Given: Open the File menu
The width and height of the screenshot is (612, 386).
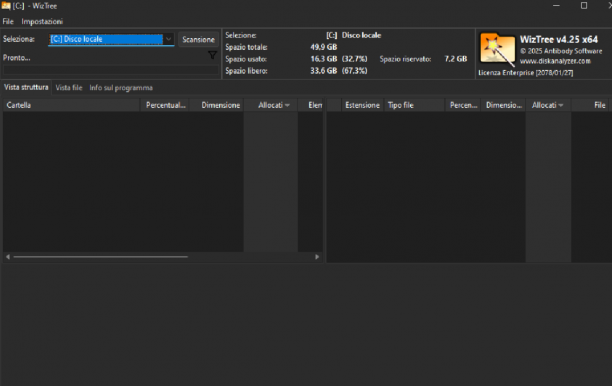Looking at the screenshot, I should tap(8, 21).
